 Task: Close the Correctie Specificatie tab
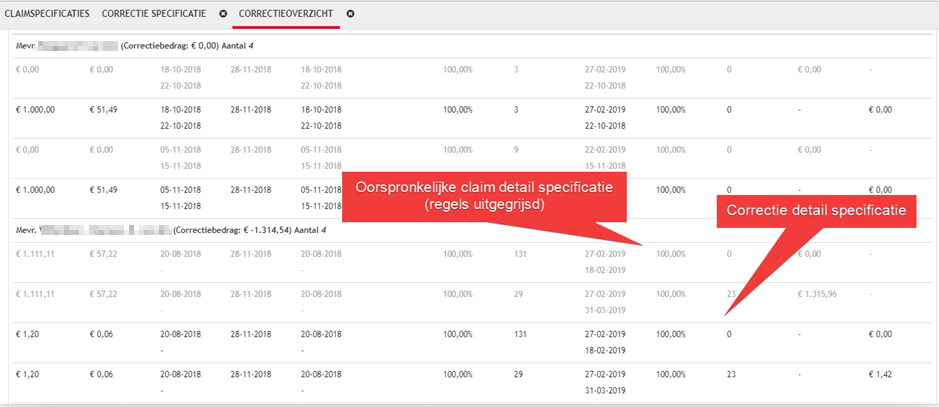click(x=223, y=14)
